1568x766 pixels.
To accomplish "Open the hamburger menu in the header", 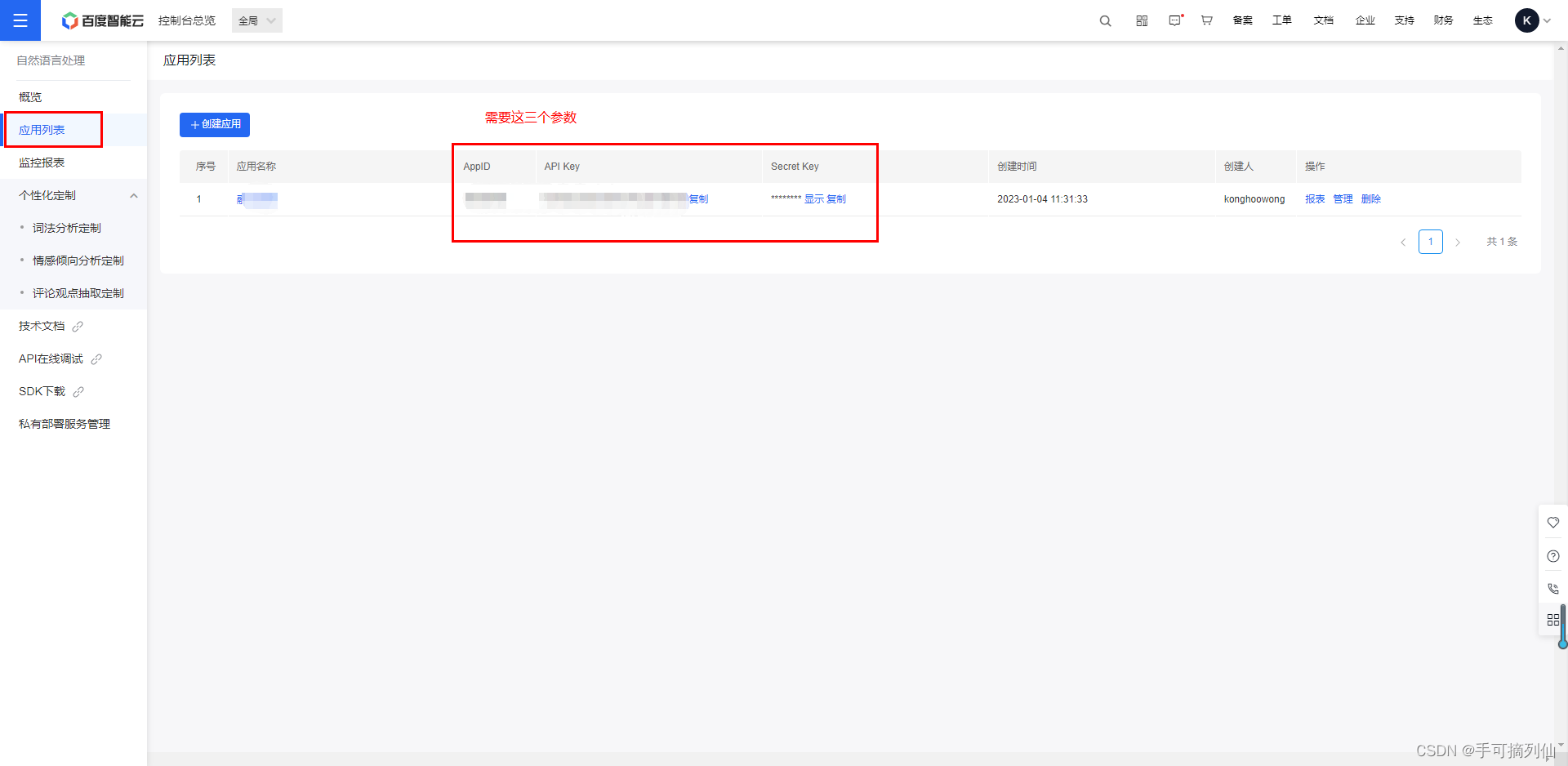I will [x=20, y=20].
